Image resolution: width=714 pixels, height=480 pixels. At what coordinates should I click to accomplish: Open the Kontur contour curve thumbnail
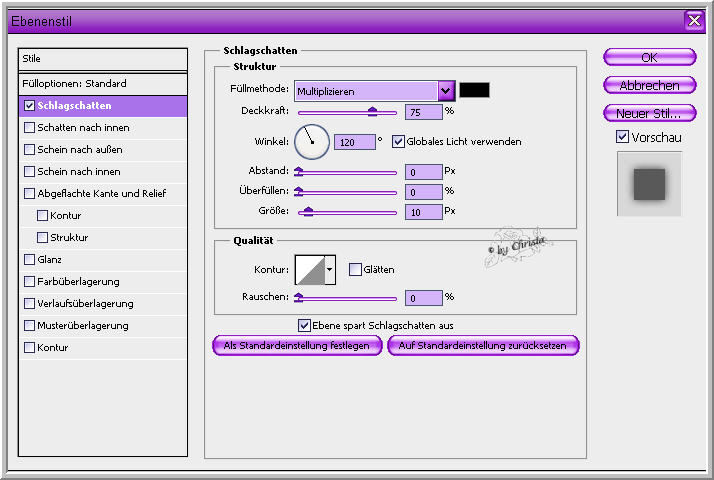coord(310,270)
